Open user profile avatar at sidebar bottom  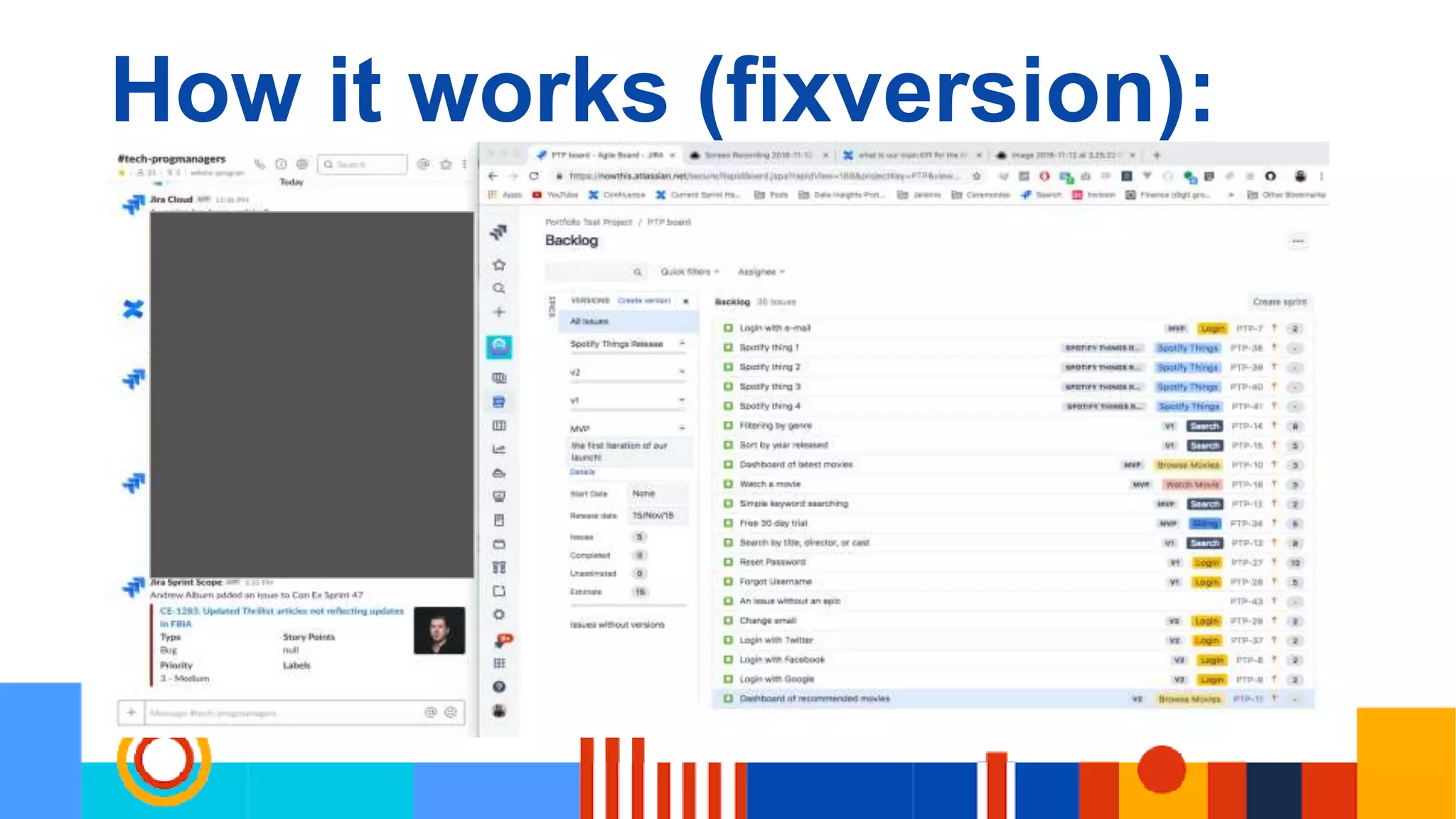pos(499,711)
